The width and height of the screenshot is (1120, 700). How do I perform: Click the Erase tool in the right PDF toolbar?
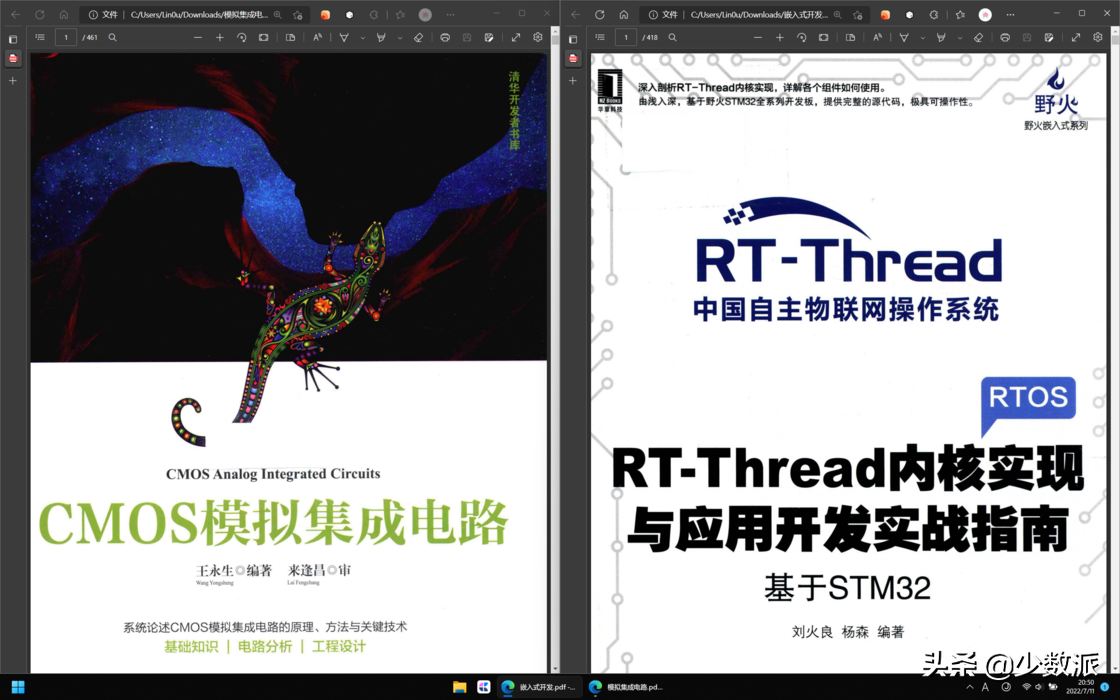coord(978,37)
